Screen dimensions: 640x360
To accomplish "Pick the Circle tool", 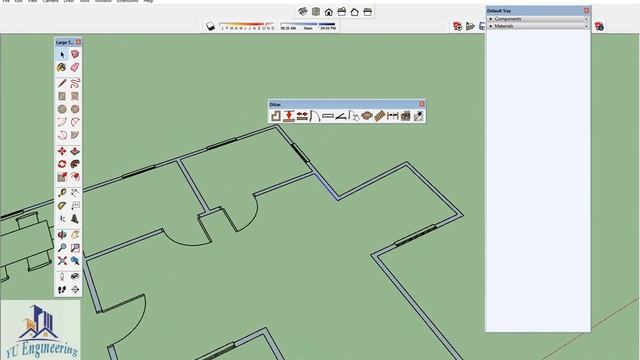I will pos(62,109).
